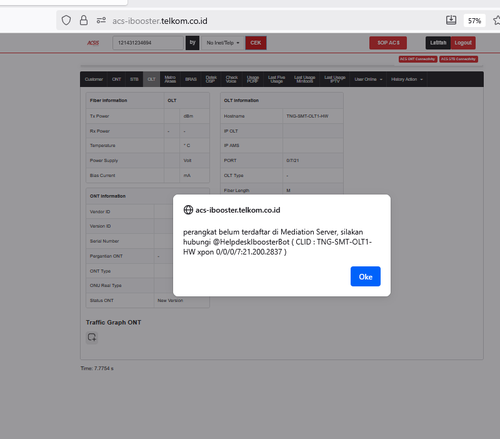Click the Time: 7.7754 s text
500x439 pixels.
pos(97,368)
